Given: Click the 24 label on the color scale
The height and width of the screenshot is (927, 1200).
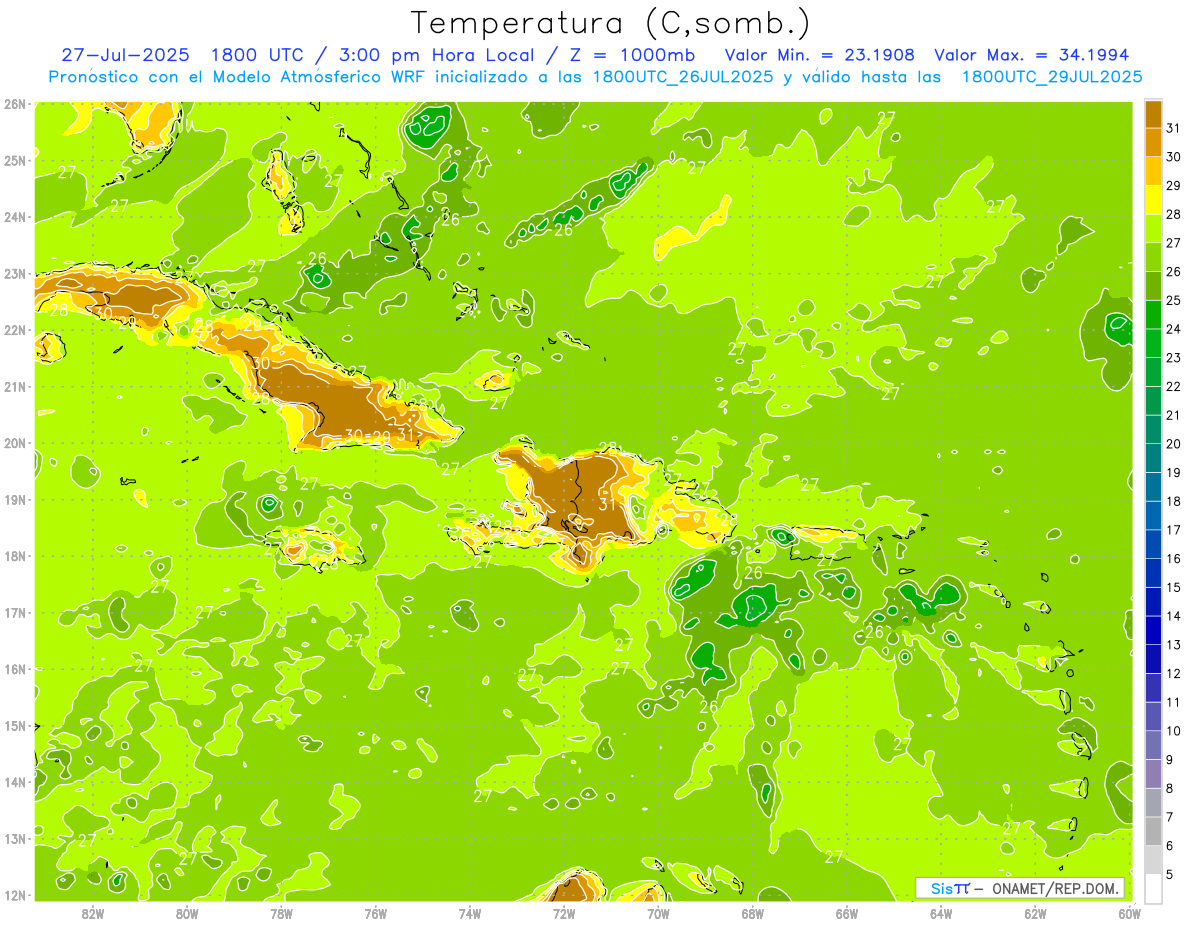Looking at the screenshot, I should click(x=1174, y=329).
